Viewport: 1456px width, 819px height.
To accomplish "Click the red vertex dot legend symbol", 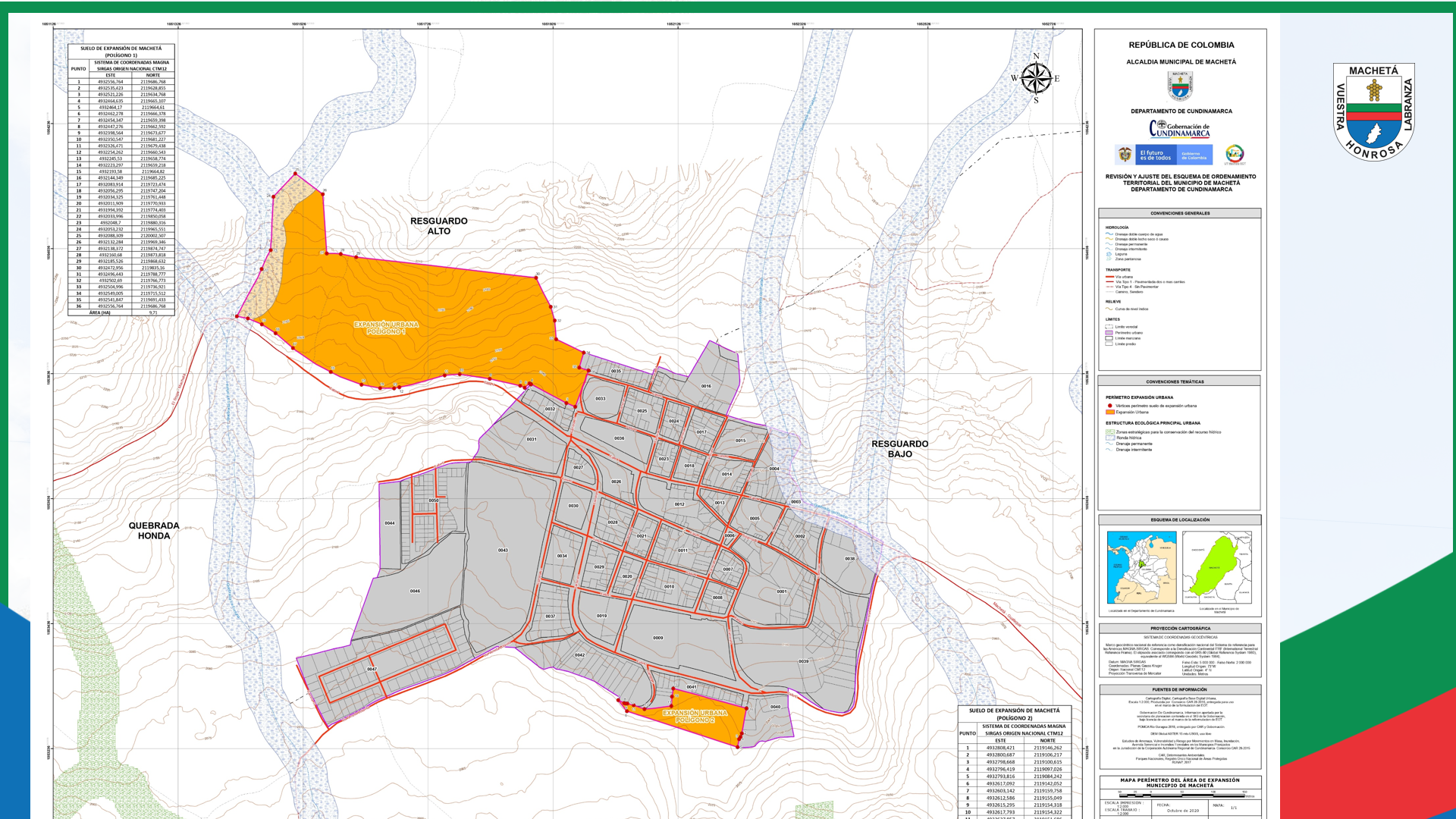I will (1110, 406).
